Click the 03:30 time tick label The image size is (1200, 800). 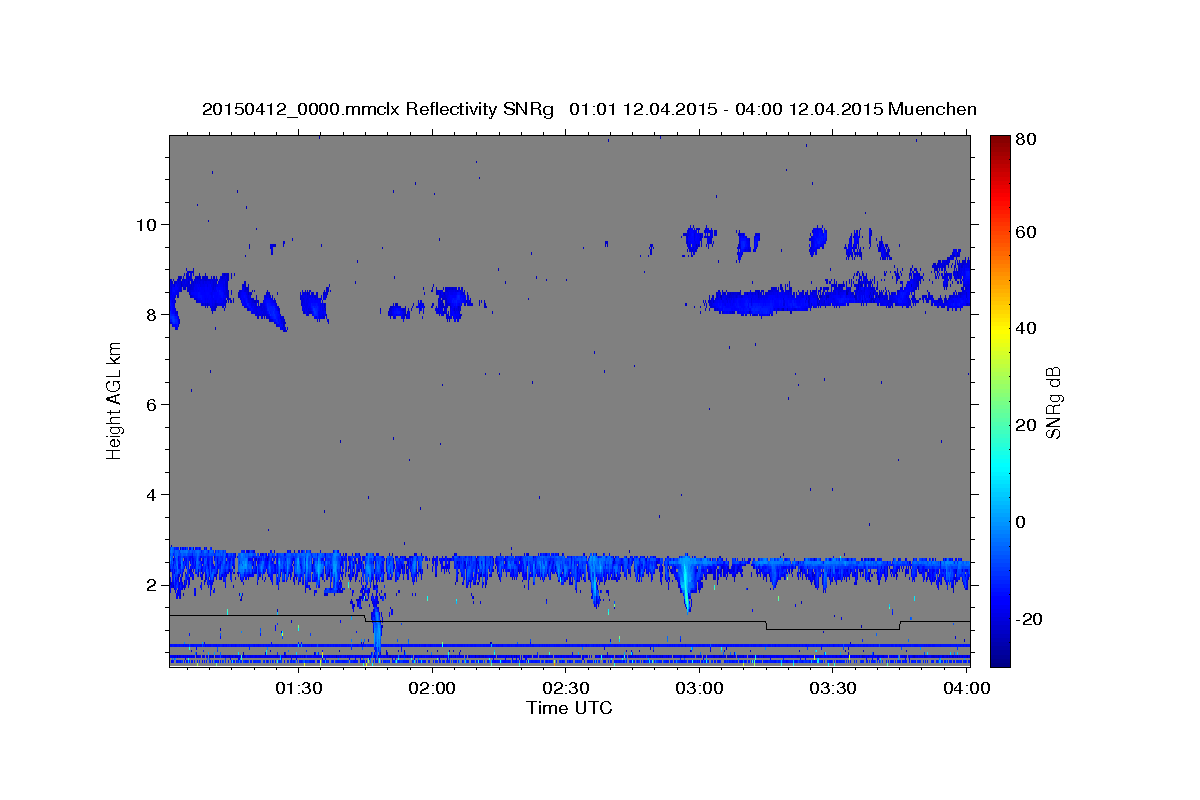[x=833, y=688]
